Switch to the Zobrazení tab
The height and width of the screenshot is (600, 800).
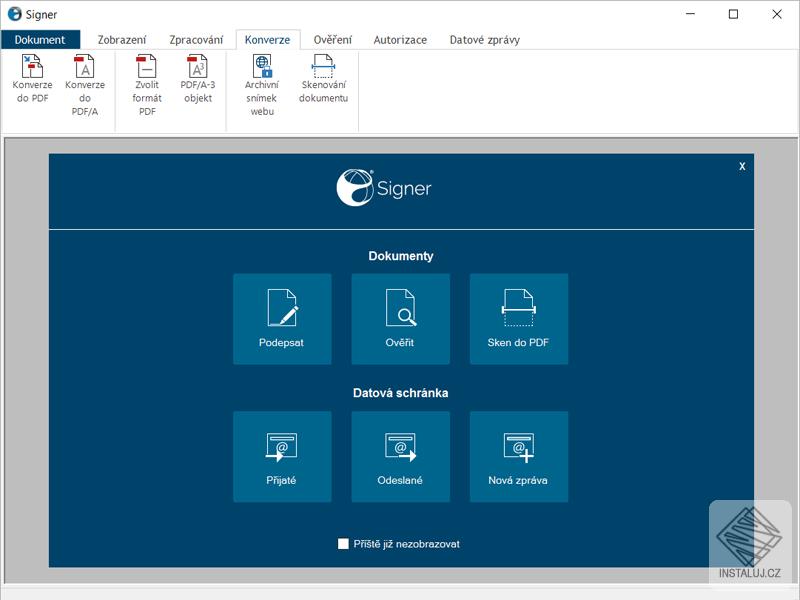(122, 40)
